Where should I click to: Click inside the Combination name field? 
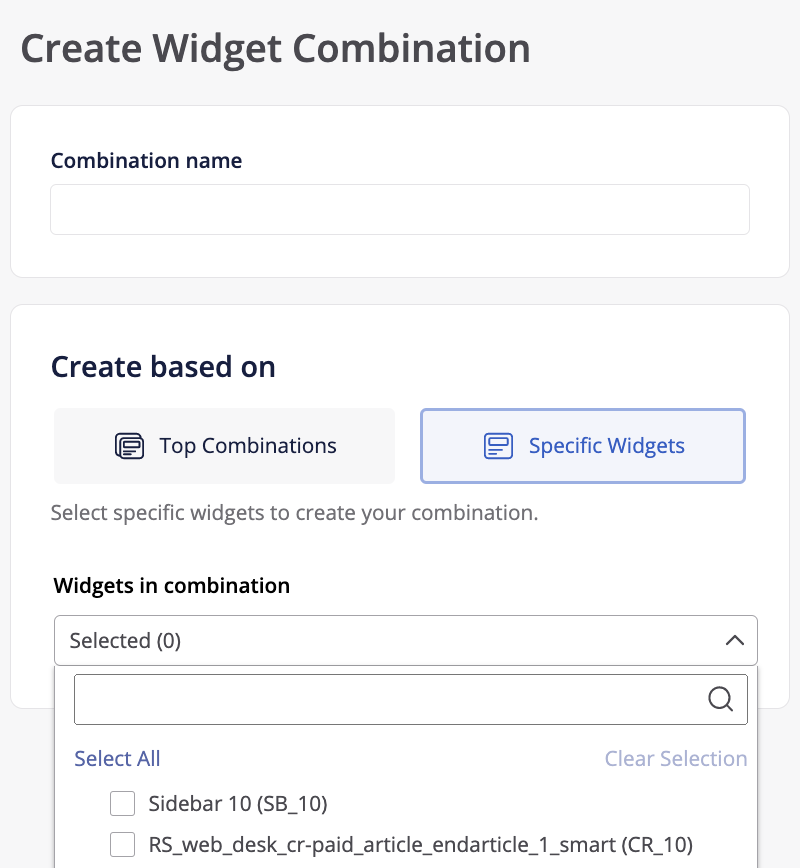pyautogui.click(x=399, y=209)
